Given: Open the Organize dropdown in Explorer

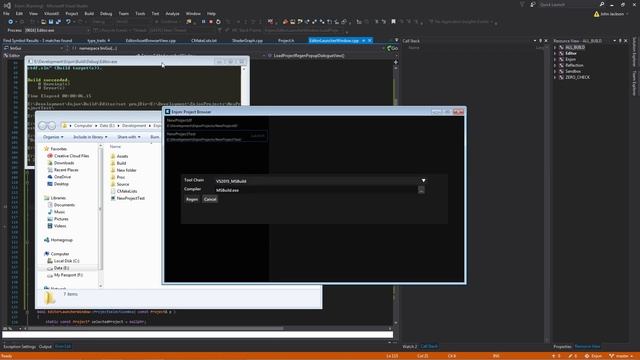Looking at the screenshot, I should 53,137.
